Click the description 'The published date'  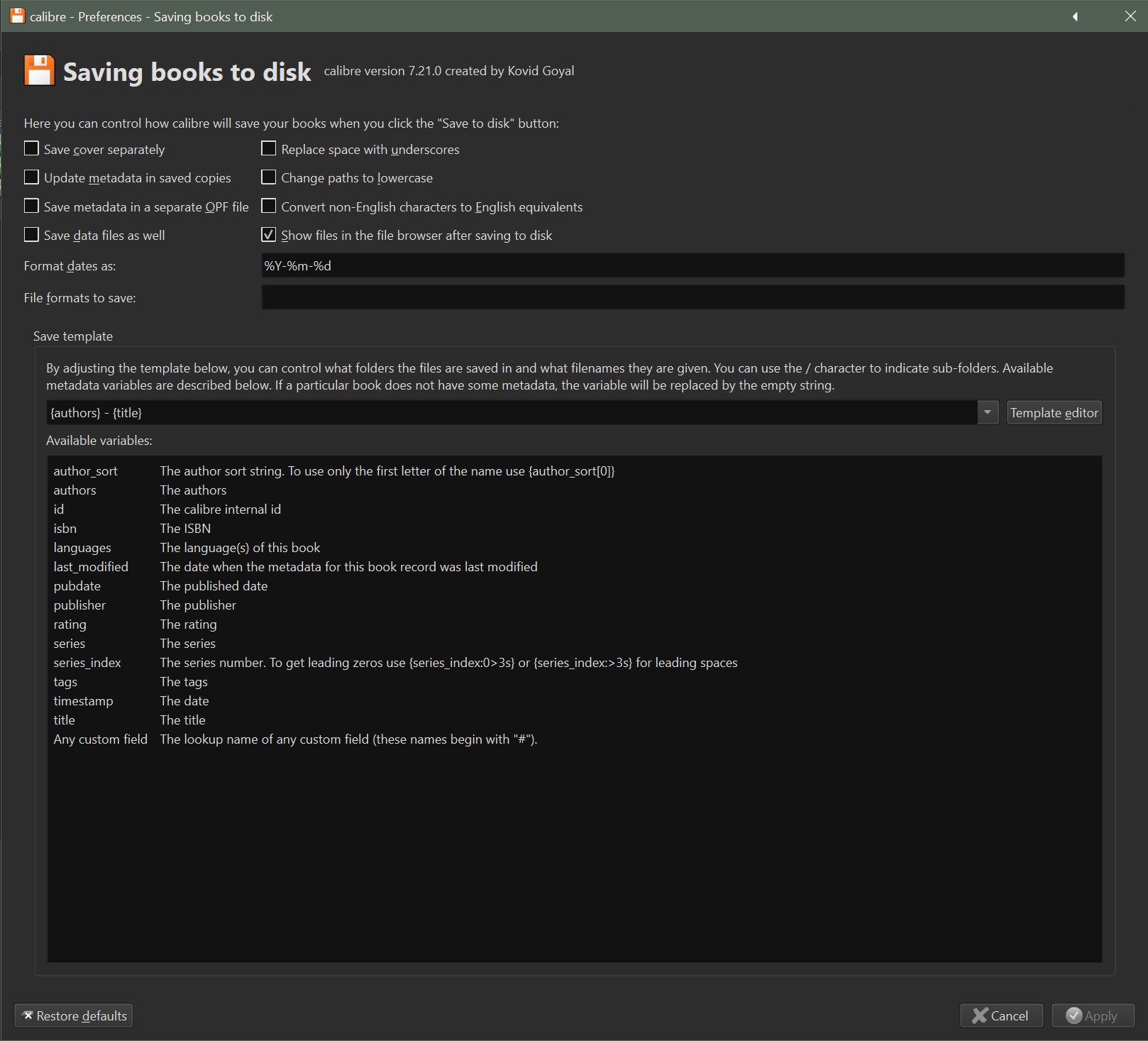tap(214, 586)
